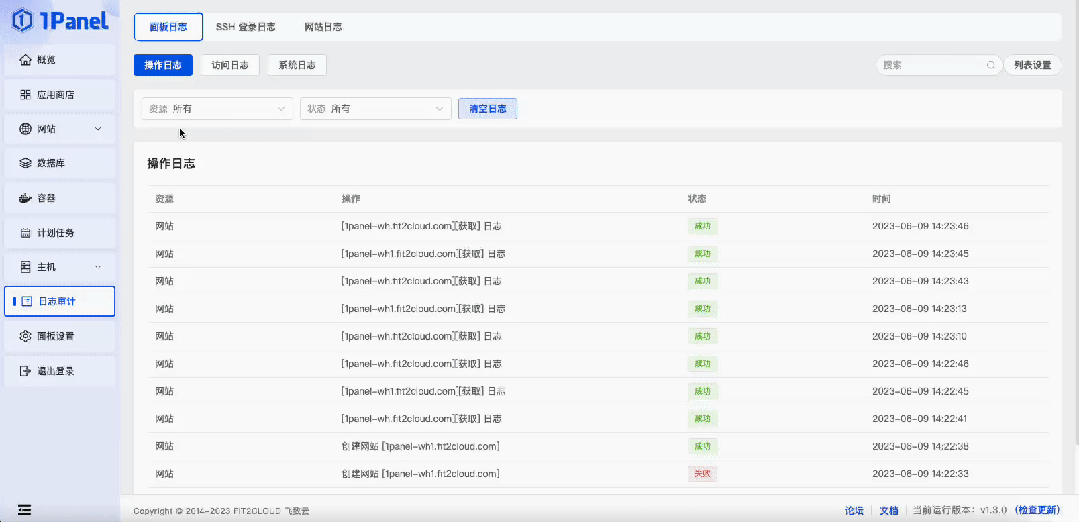Open the 概览 overview home icon

[x=25, y=60]
